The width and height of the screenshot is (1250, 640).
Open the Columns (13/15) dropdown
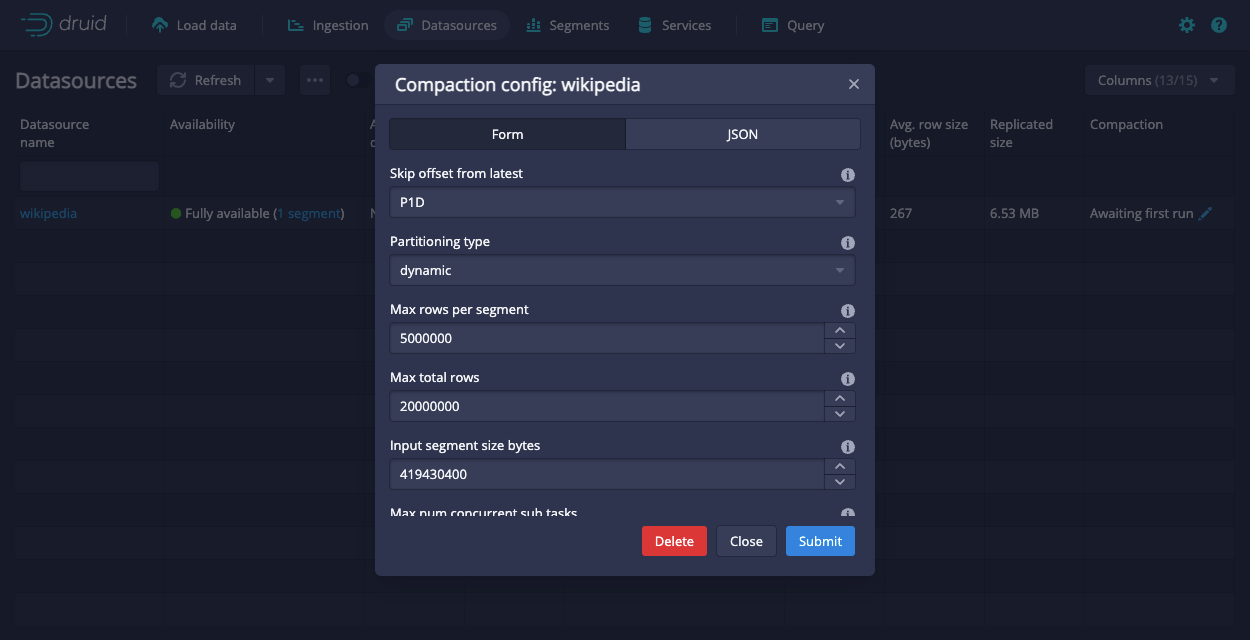1159,79
